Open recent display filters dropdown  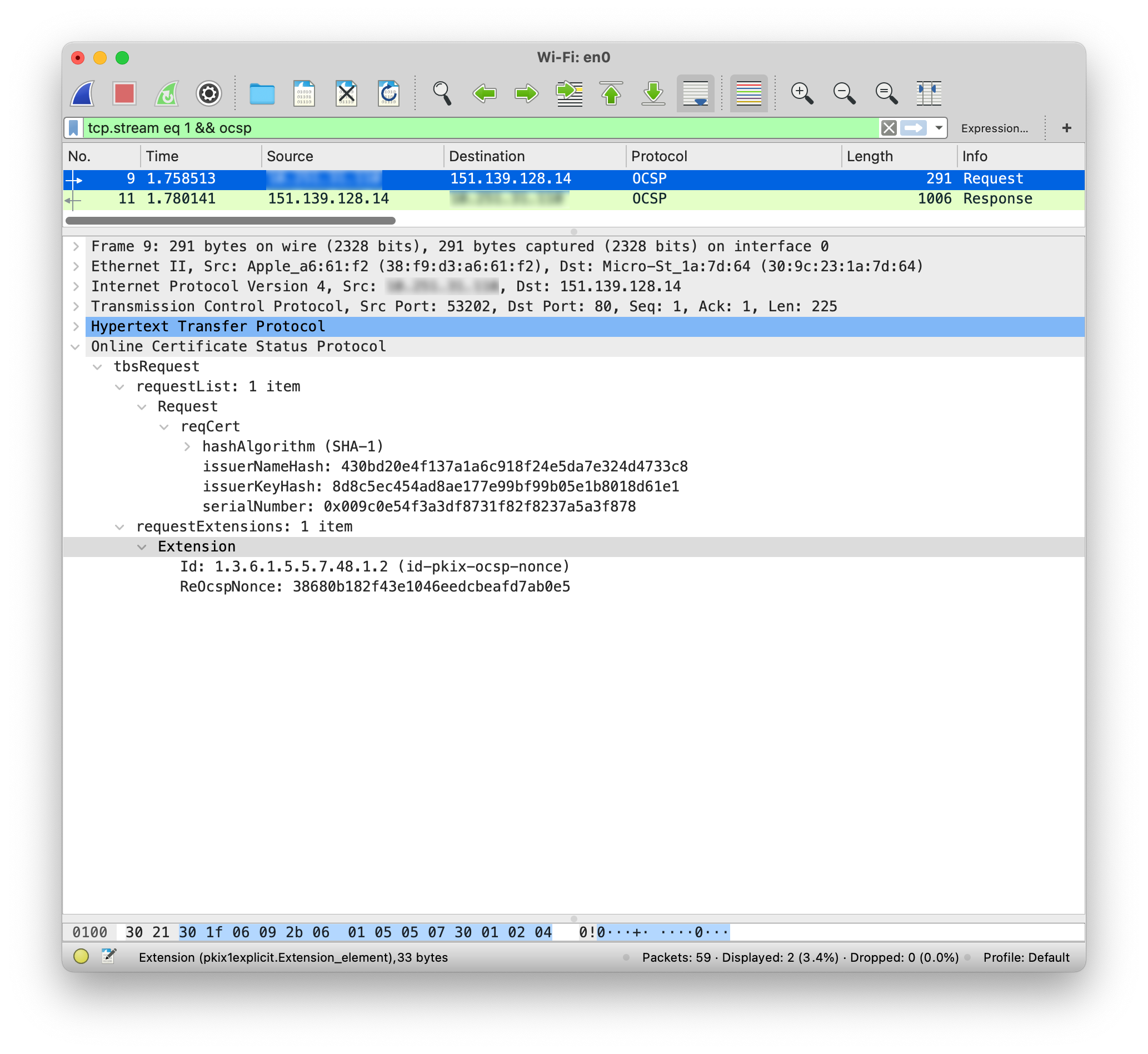[x=938, y=128]
